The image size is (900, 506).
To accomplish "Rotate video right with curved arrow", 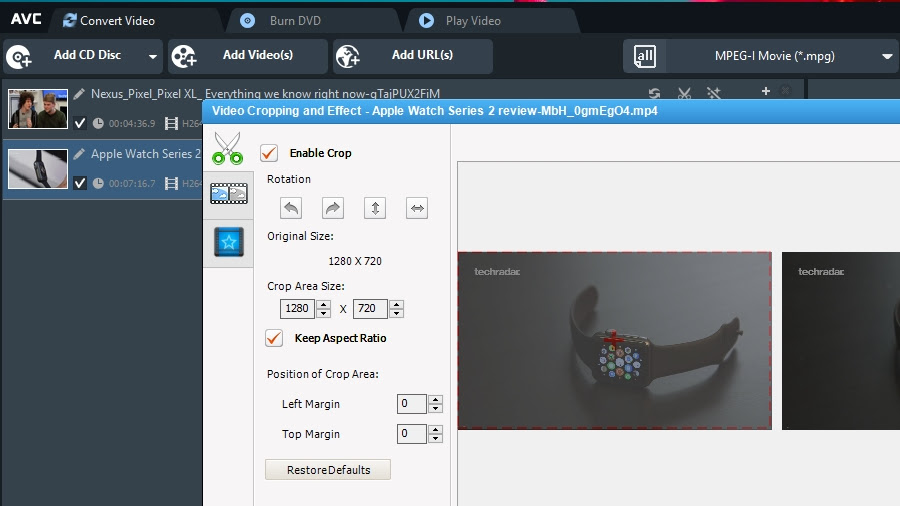I will pyautogui.click(x=333, y=208).
